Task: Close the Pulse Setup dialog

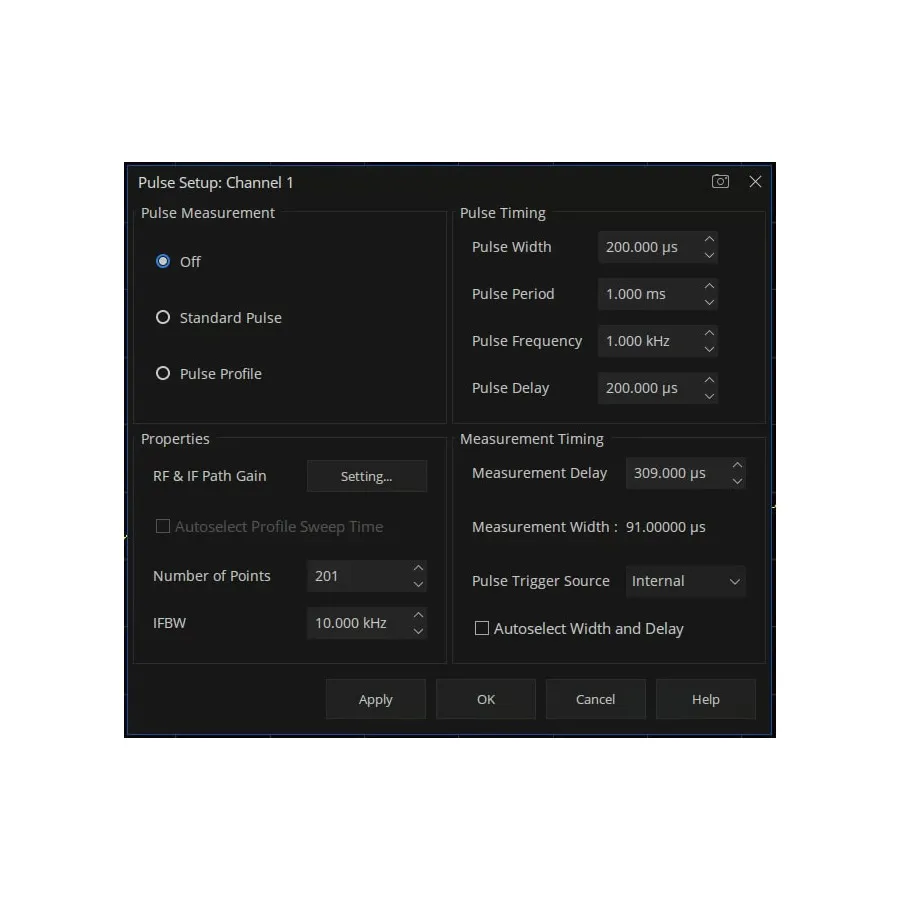Action: pyautogui.click(x=755, y=181)
